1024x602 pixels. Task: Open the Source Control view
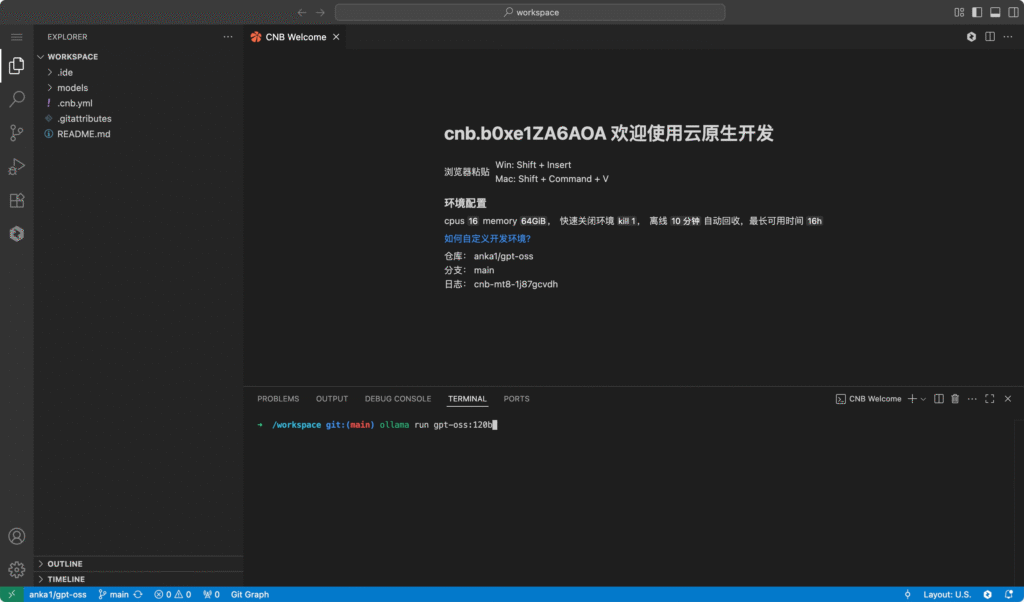tap(17, 133)
